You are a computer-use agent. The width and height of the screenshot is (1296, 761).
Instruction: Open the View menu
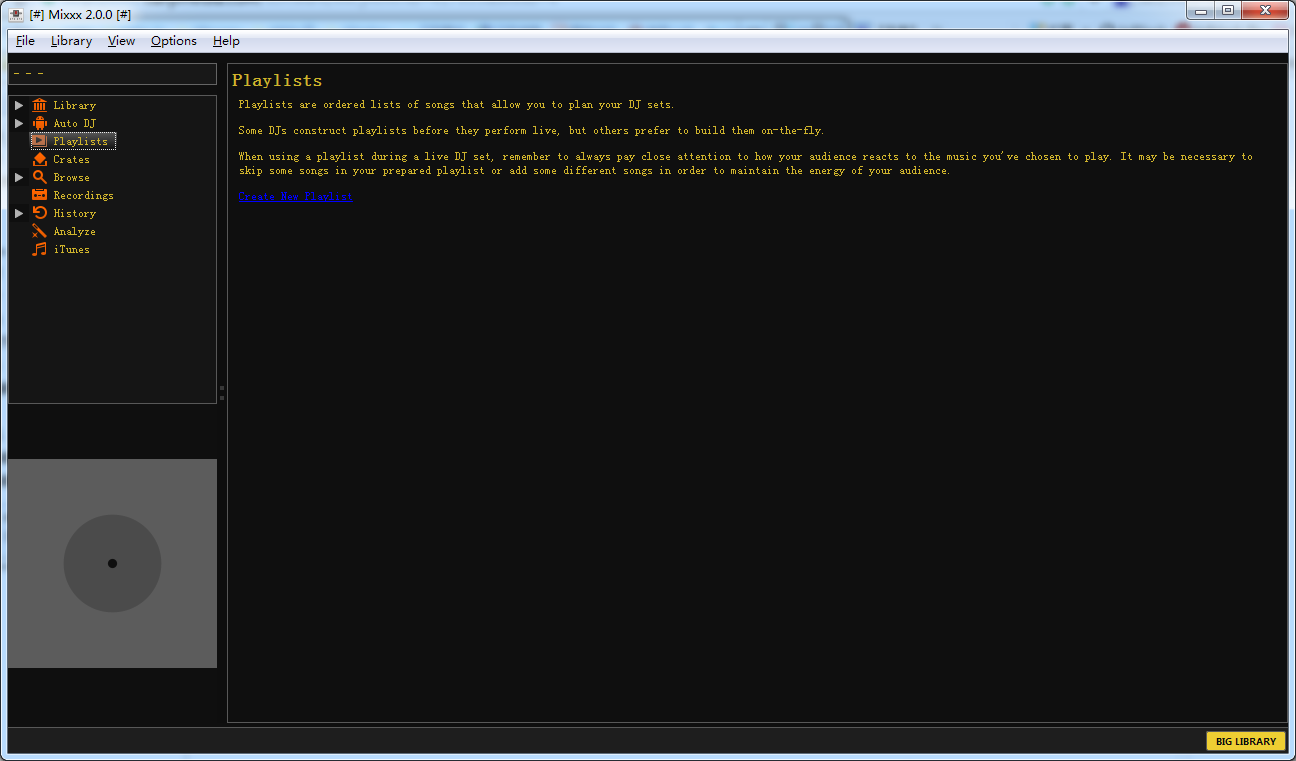[121, 41]
